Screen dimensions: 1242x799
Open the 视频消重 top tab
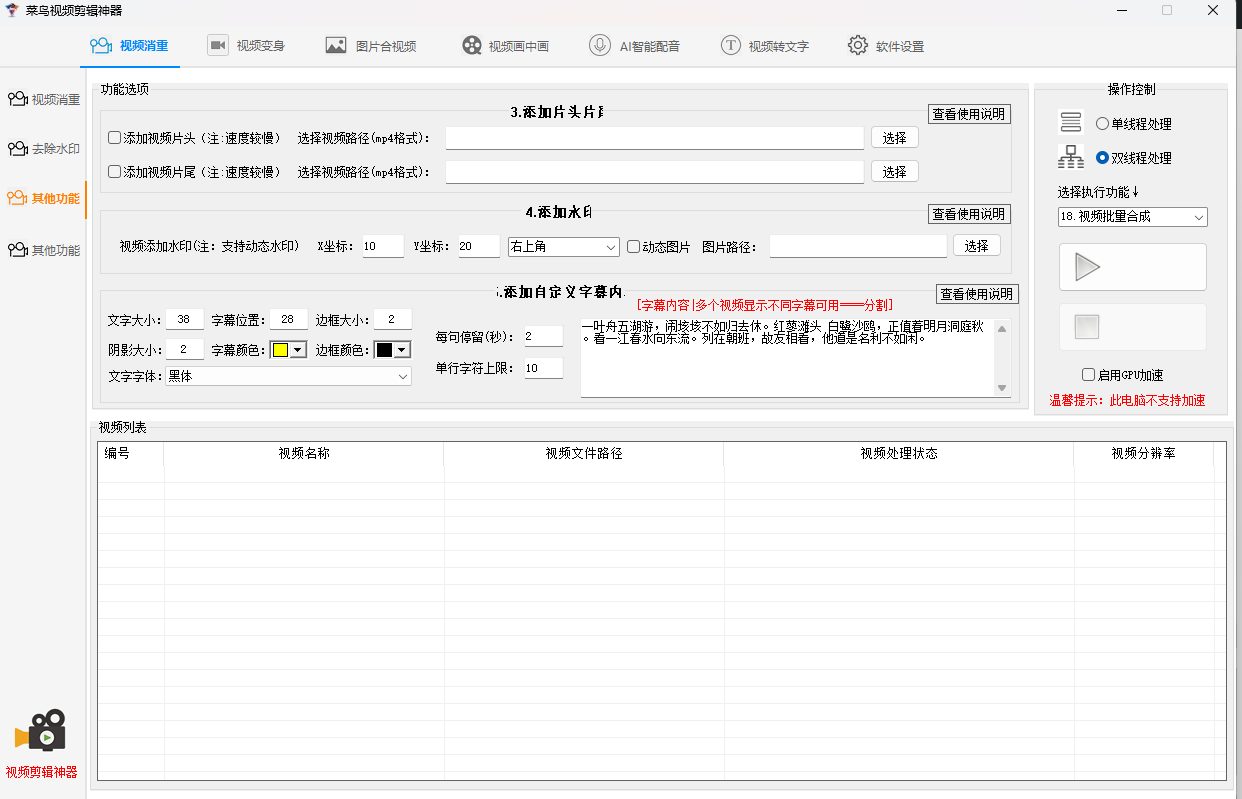(x=129, y=45)
